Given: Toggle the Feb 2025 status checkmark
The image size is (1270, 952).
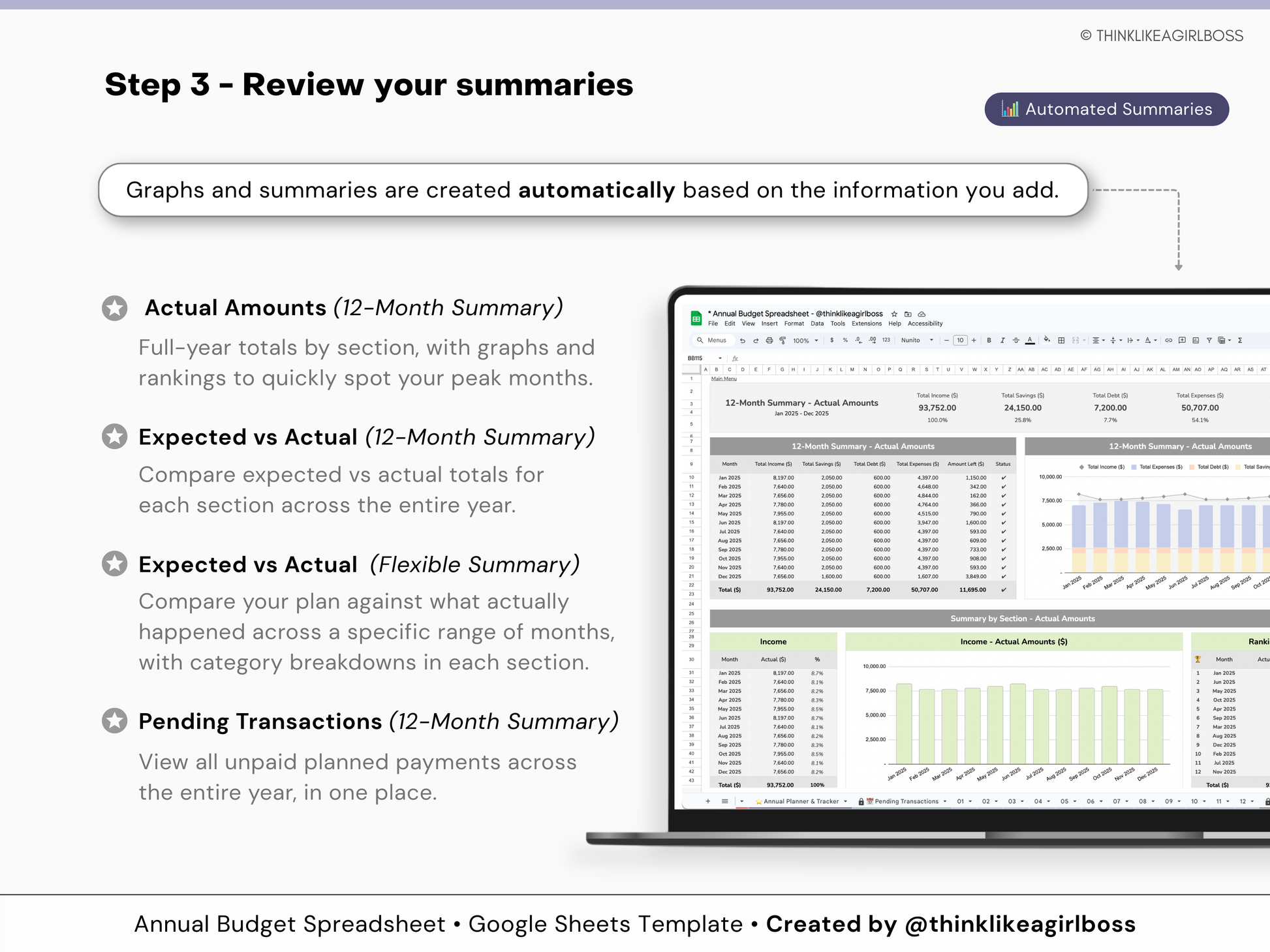Looking at the screenshot, I should pyautogui.click(x=1003, y=487).
